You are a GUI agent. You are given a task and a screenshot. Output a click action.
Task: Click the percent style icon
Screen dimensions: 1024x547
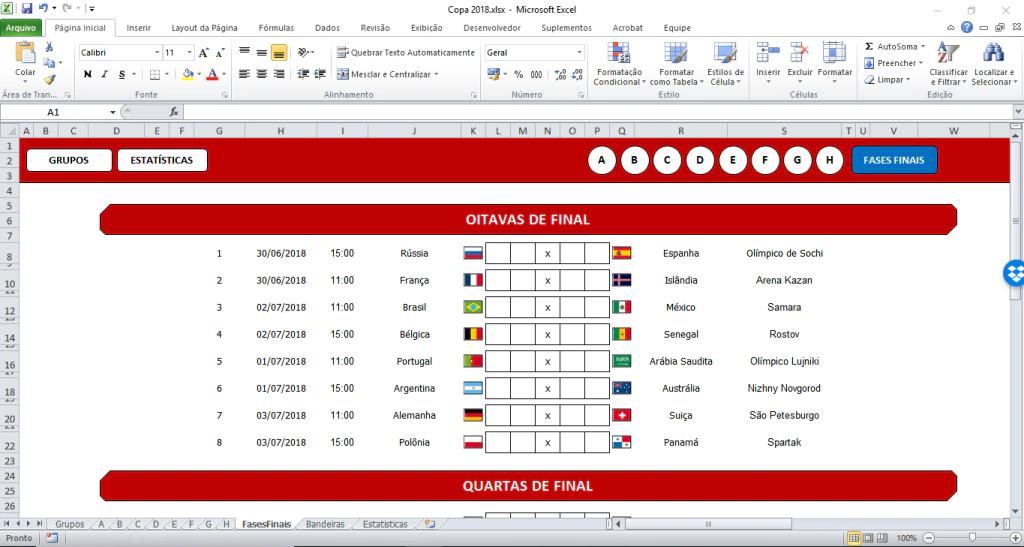click(518, 74)
